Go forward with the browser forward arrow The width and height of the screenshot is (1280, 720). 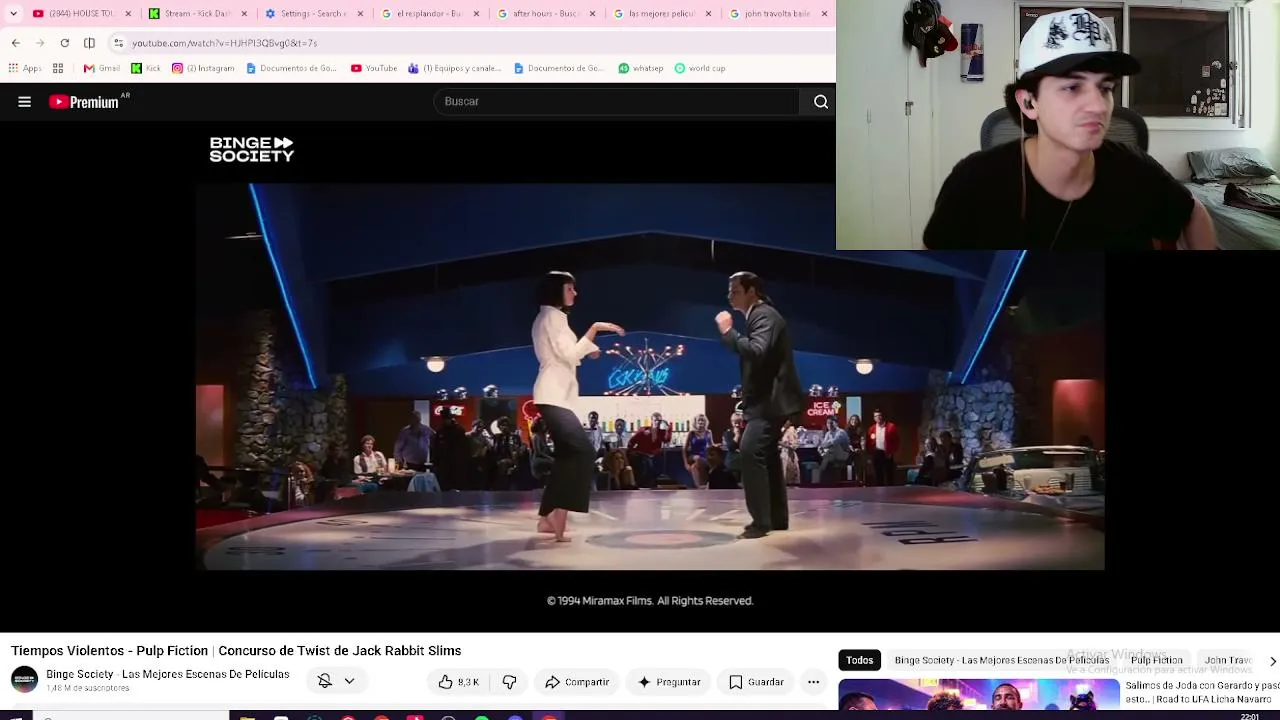coord(40,43)
